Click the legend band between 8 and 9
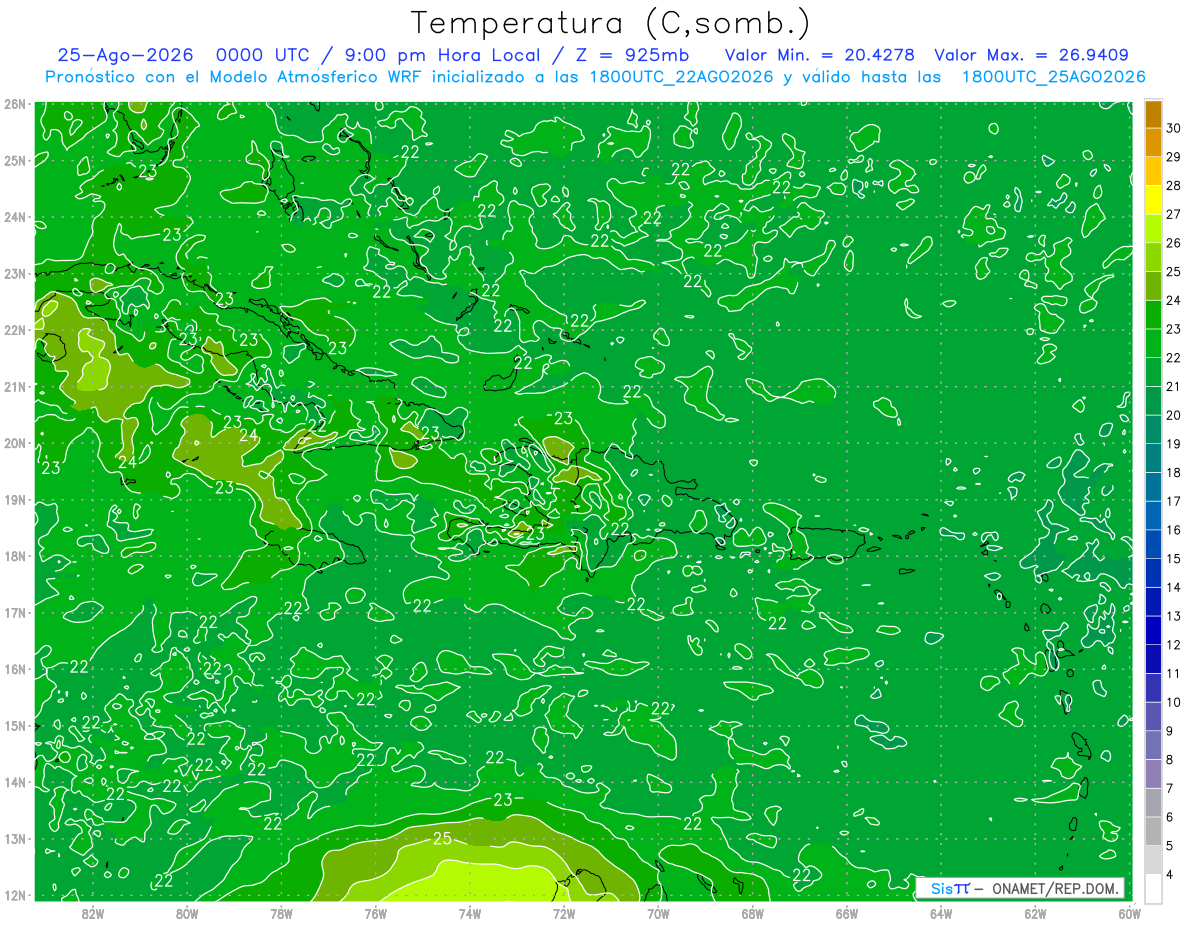Viewport: 1200px width, 927px height. 1153,745
